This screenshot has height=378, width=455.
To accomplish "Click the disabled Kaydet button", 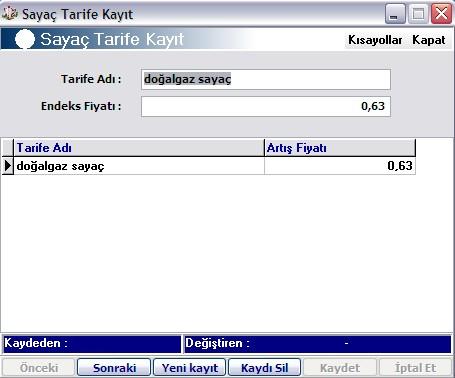I will click(340, 368).
